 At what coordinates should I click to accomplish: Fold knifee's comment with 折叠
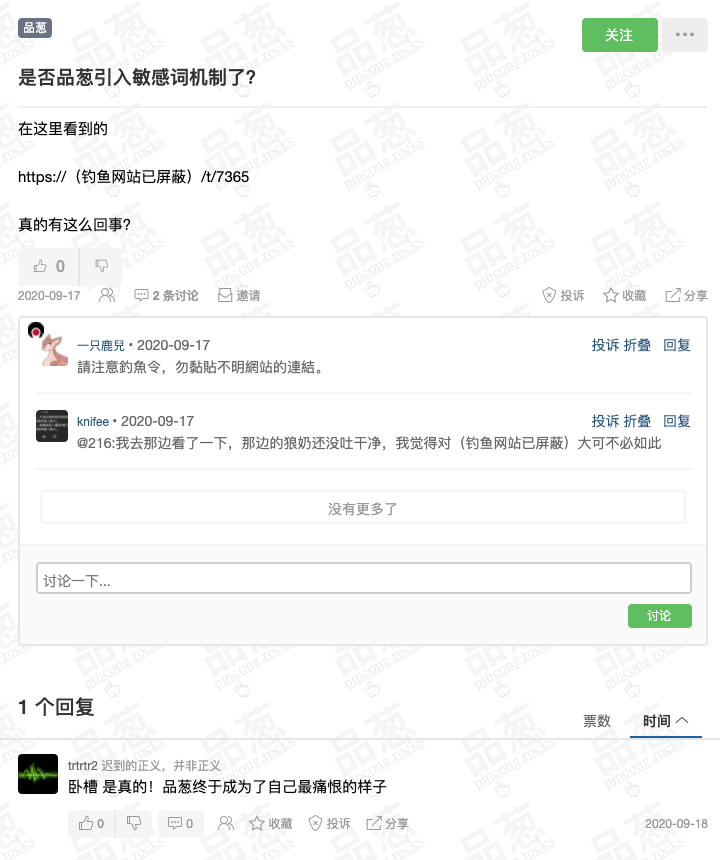[x=637, y=421]
